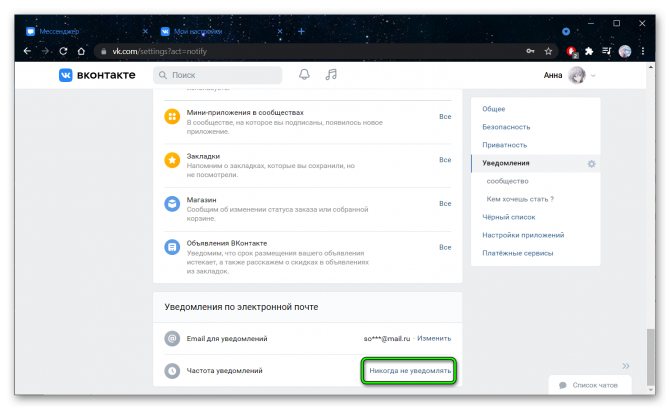Close the Мессенджер tab
Image resolution: width=670 pixels, height=410 pixels.
point(145,31)
